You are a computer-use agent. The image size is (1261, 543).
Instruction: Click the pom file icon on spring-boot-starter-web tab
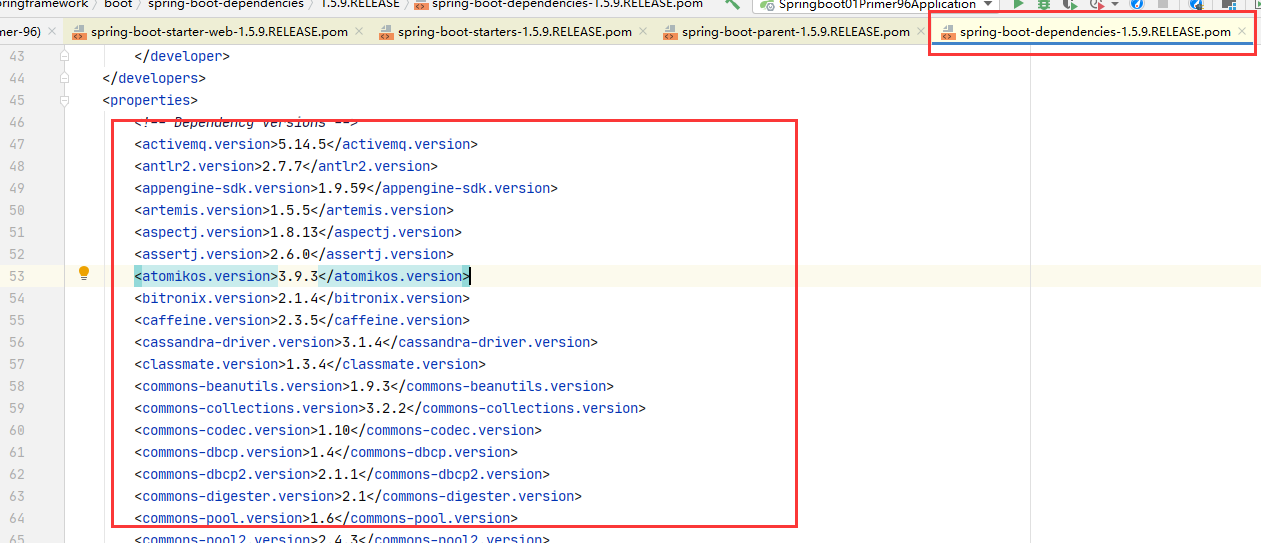click(x=79, y=32)
